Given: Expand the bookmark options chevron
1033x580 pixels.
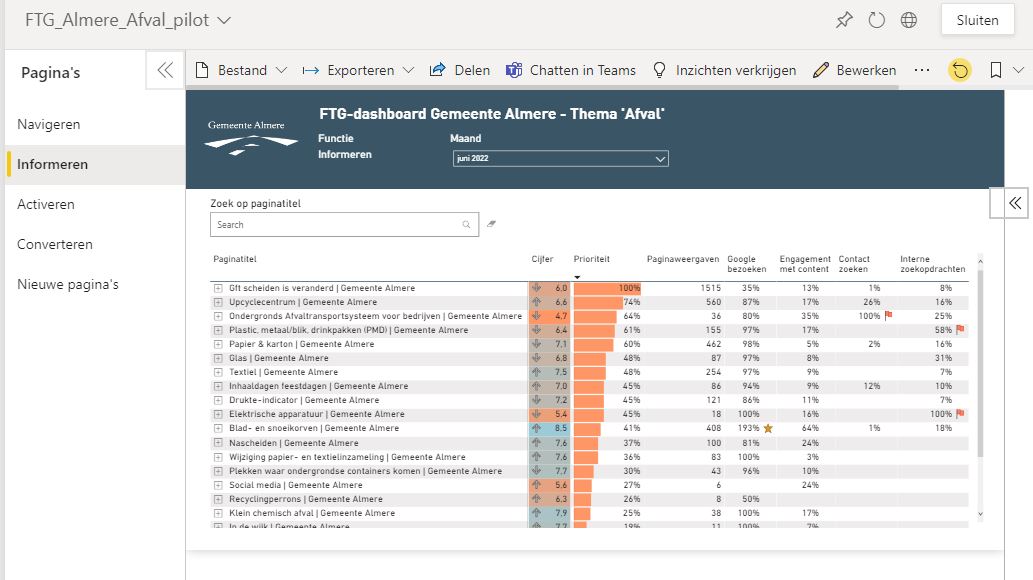Looking at the screenshot, I should point(1019,70).
